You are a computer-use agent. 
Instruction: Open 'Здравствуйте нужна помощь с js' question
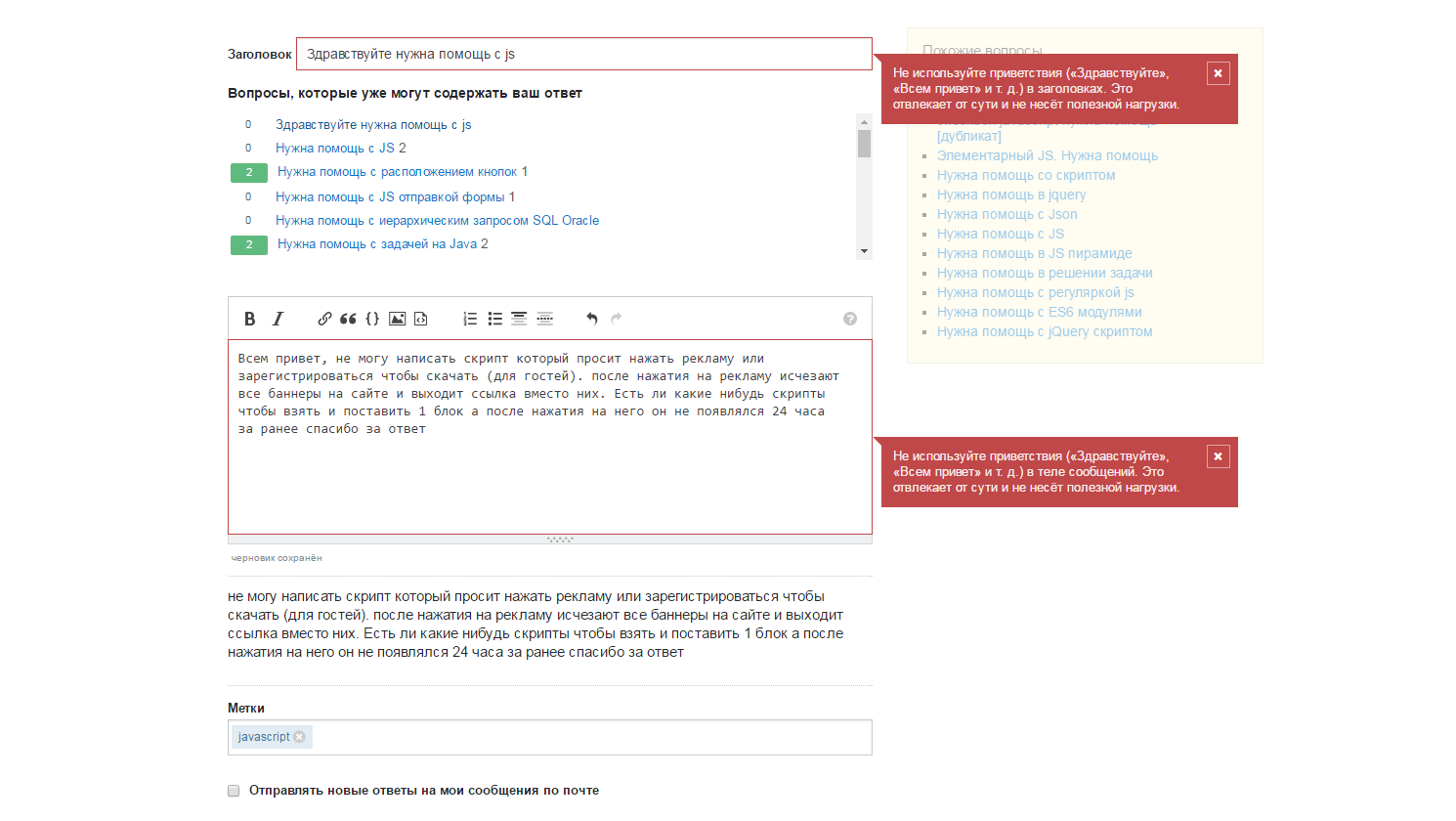373,125
